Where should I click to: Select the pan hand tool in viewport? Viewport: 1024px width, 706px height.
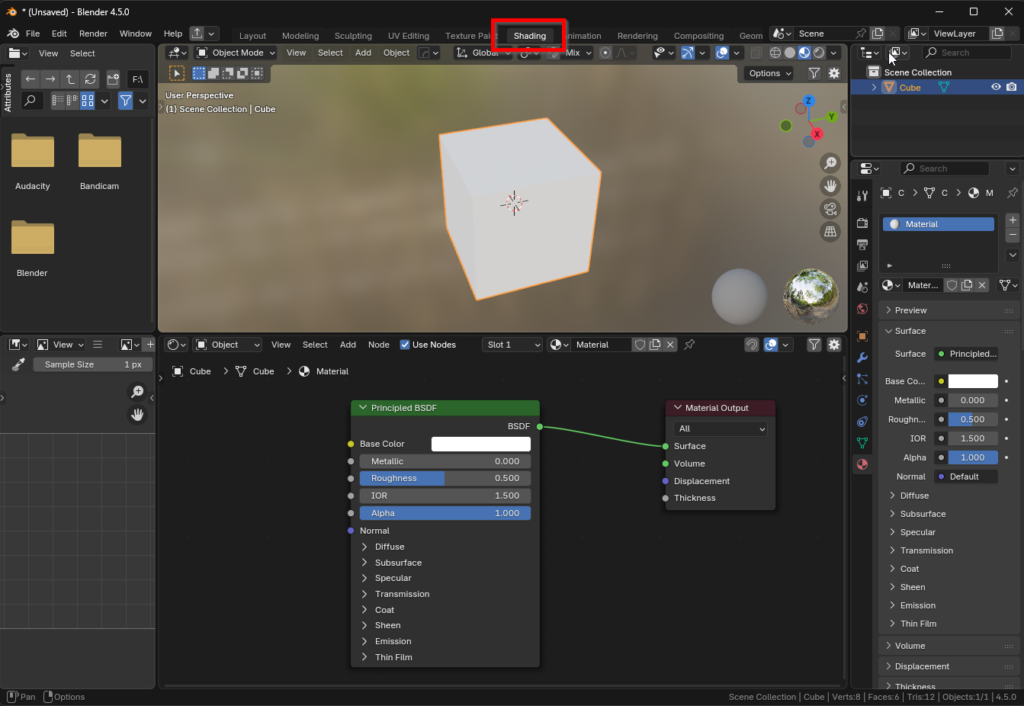point(830,186)
